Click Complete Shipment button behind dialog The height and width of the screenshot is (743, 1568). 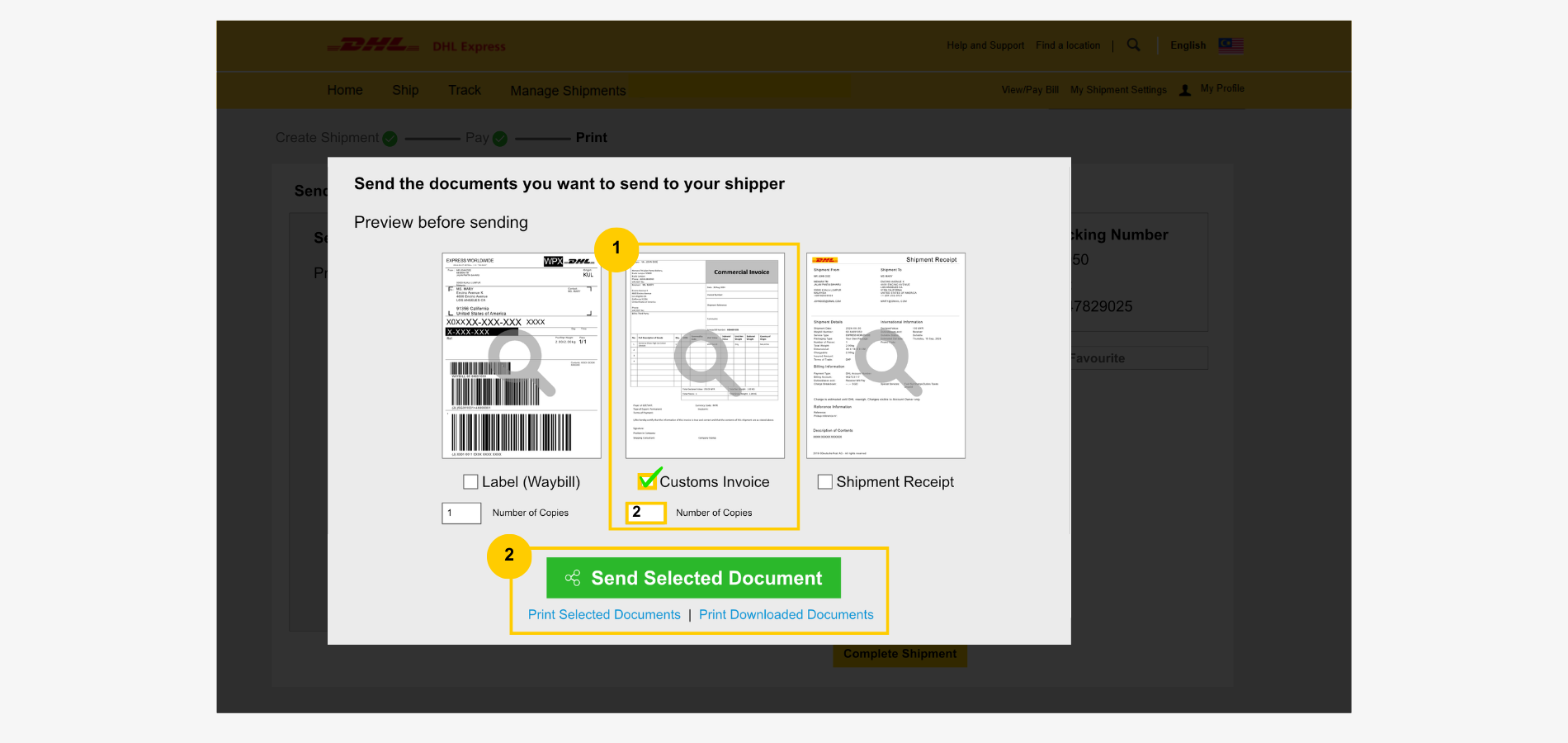(900, 654)
